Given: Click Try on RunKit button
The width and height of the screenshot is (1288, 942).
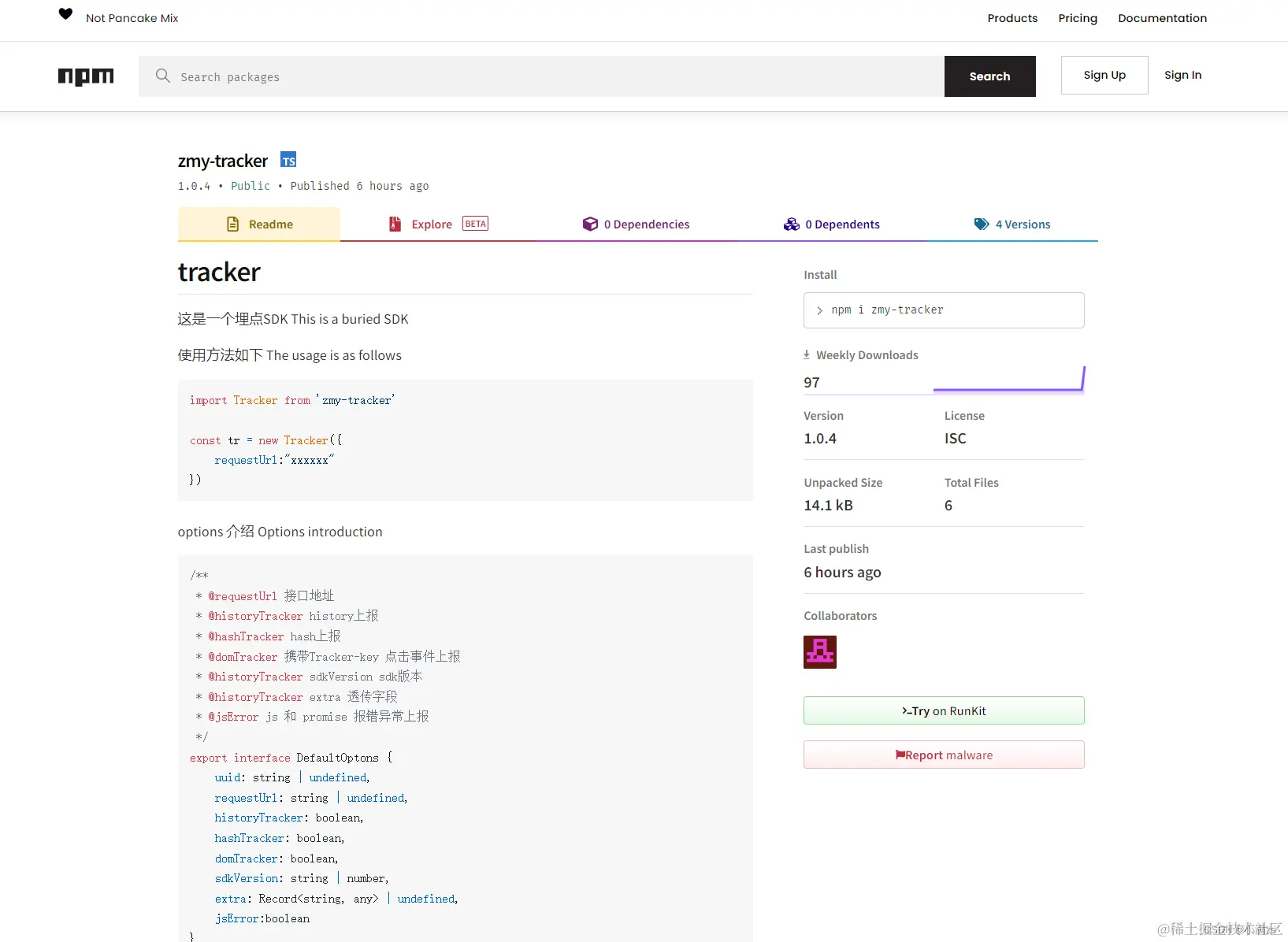Looking at the screenshot, I should 944,710.
